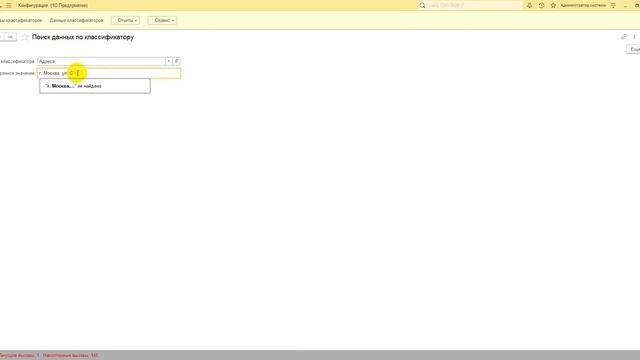Open favorites star in title bar
Screen dimensions: 640x360
(x=553, y=5)
